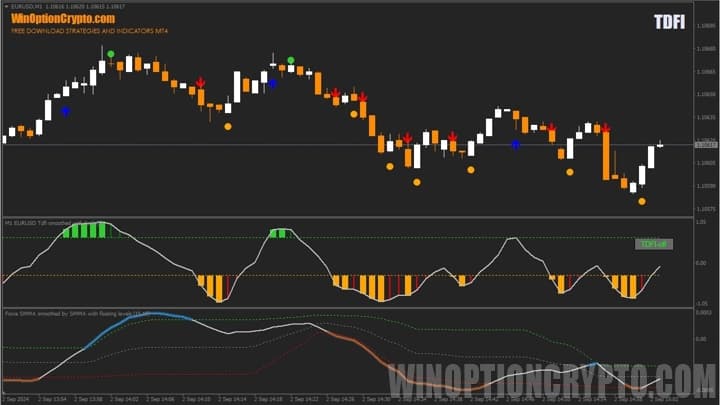Click the current price label on price axis
Screen dimensions: 720x405
tap(706, 145)
